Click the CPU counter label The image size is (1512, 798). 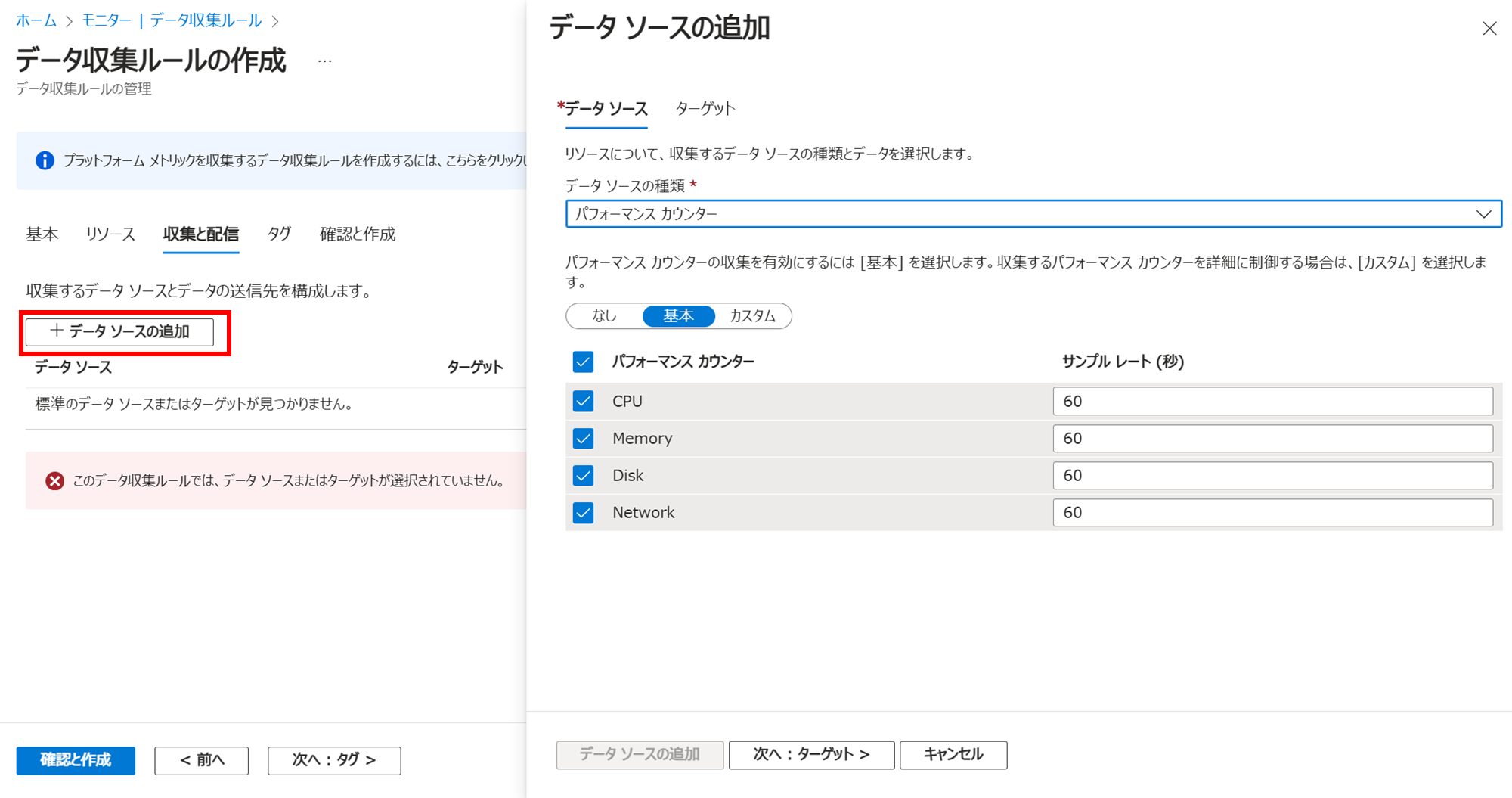627,401
